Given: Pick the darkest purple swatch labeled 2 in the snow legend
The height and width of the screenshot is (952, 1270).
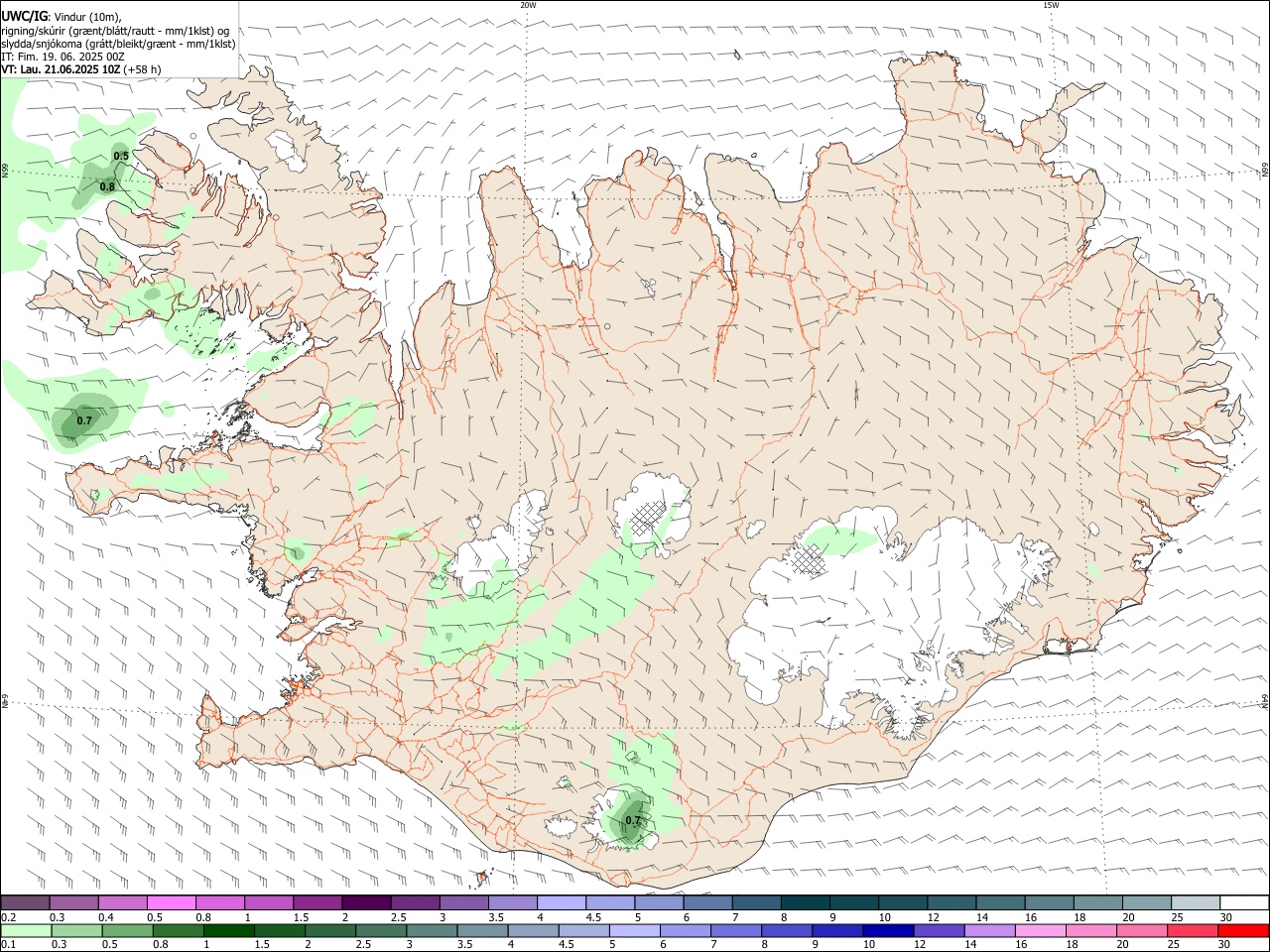Looking at the screenshot, I should (366, 902).
